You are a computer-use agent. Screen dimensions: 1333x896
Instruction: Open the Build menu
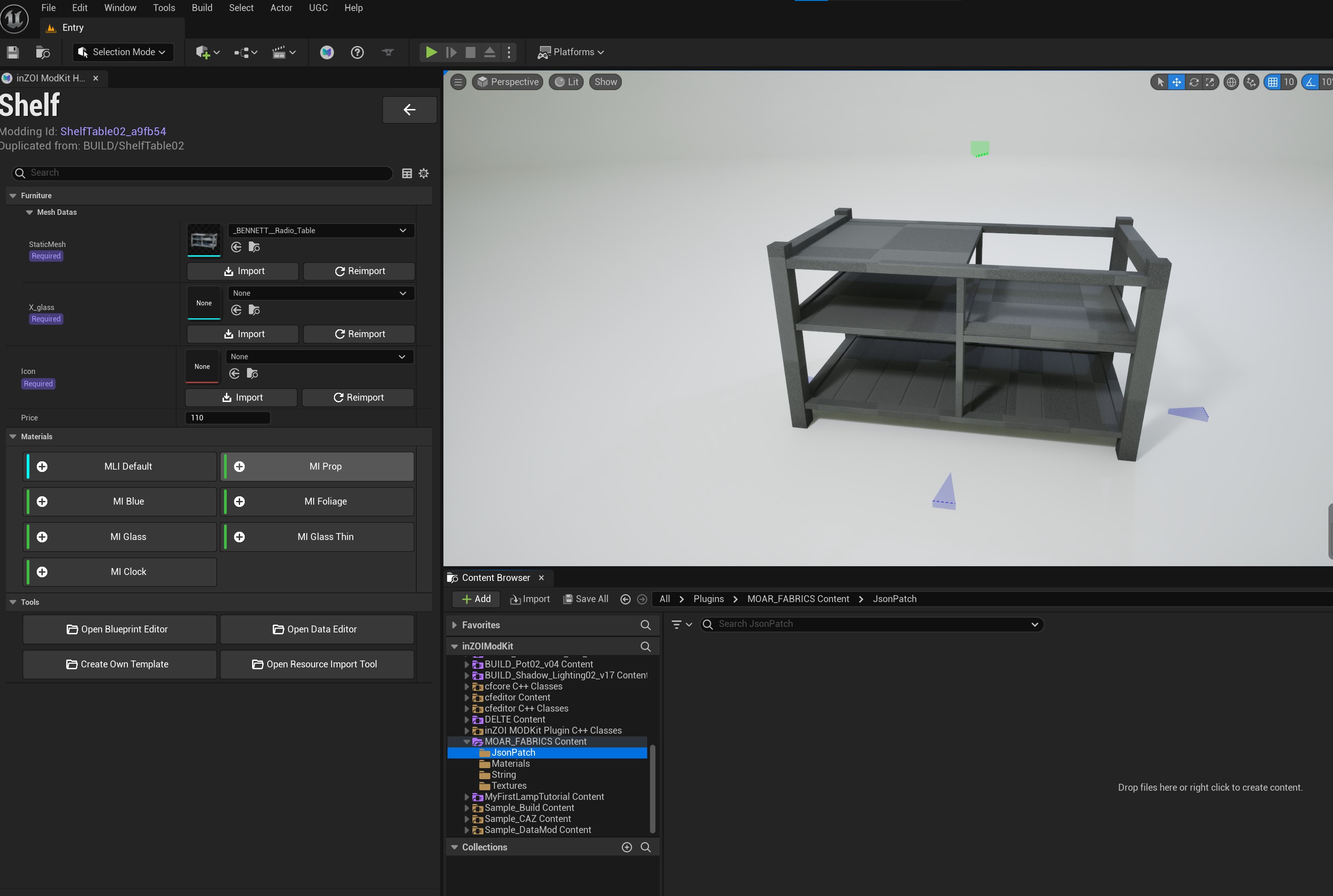201,8
